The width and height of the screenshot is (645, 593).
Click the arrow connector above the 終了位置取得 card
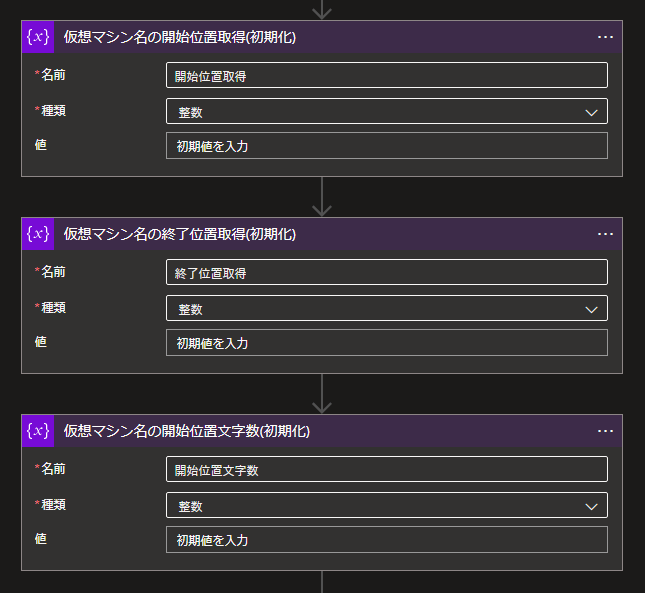click(x=322, y=197)
